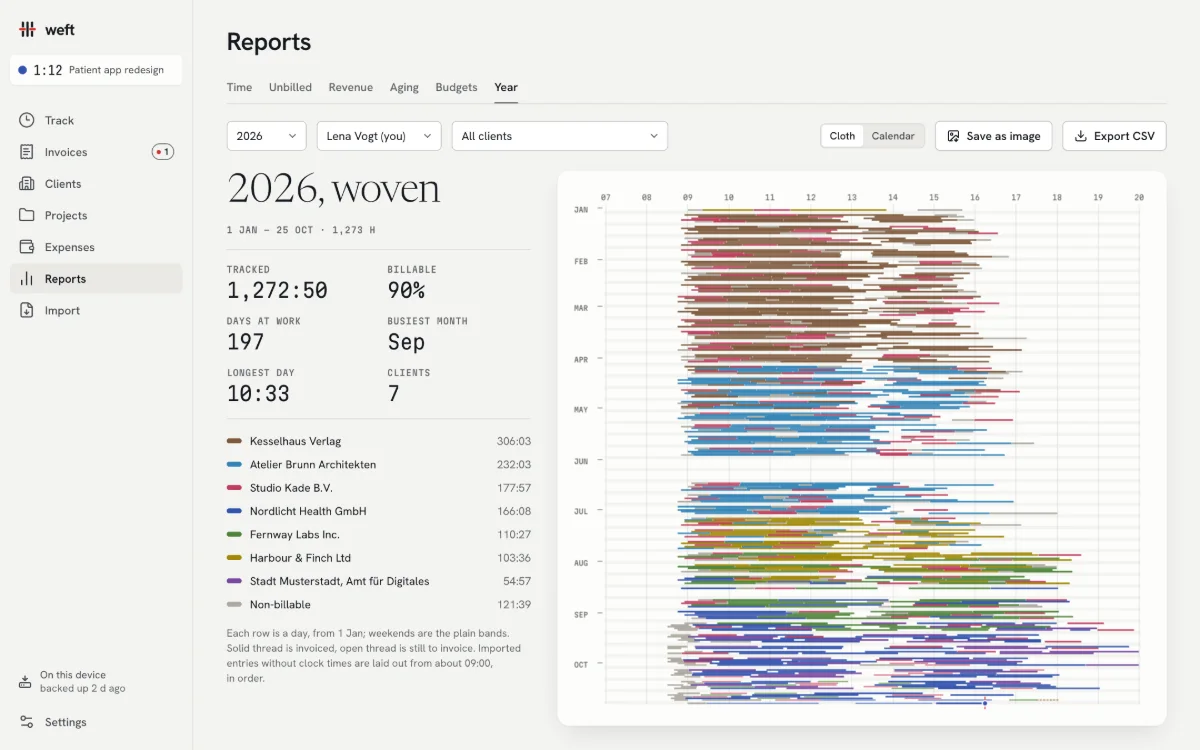Click the Stadt Musterstadt purple swatch
This screenshot has width=1200, height=750.
pos(234,581)
